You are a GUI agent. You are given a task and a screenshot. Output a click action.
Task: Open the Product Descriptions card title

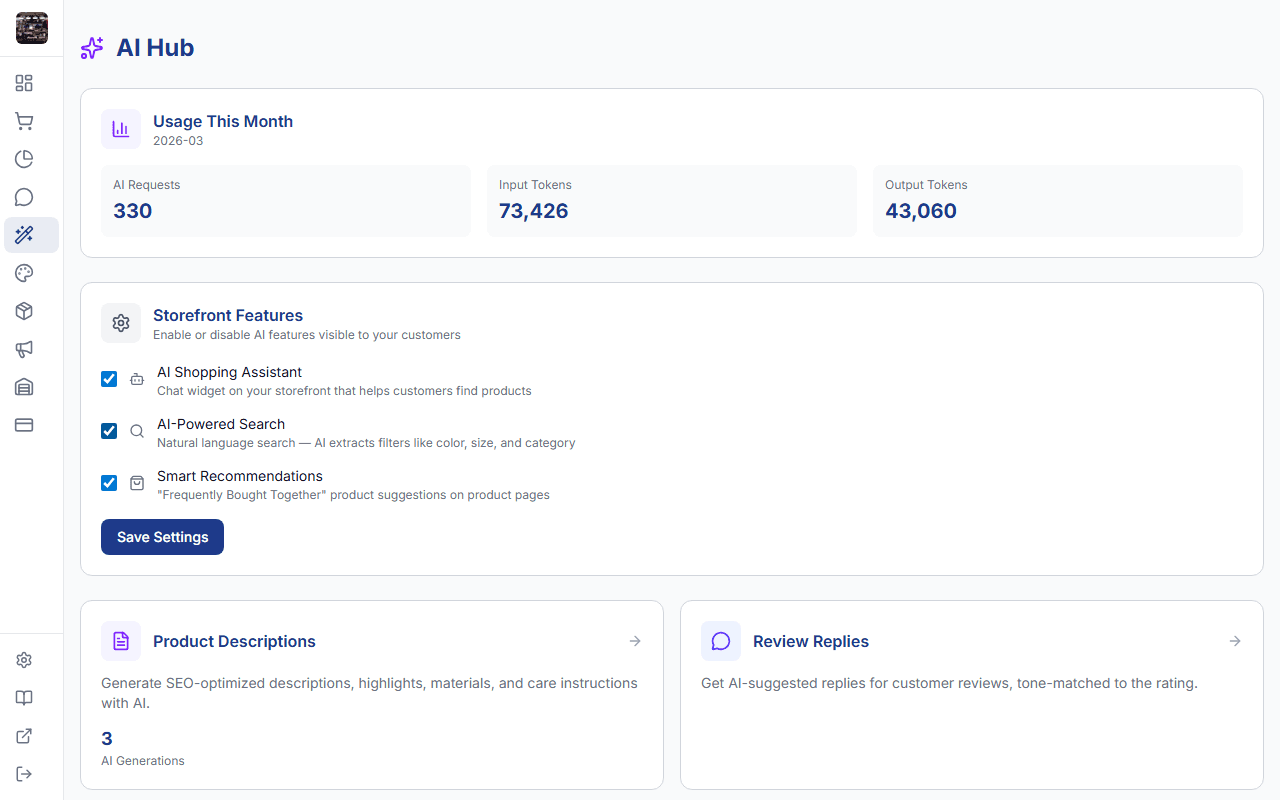[x=234, y=642]
